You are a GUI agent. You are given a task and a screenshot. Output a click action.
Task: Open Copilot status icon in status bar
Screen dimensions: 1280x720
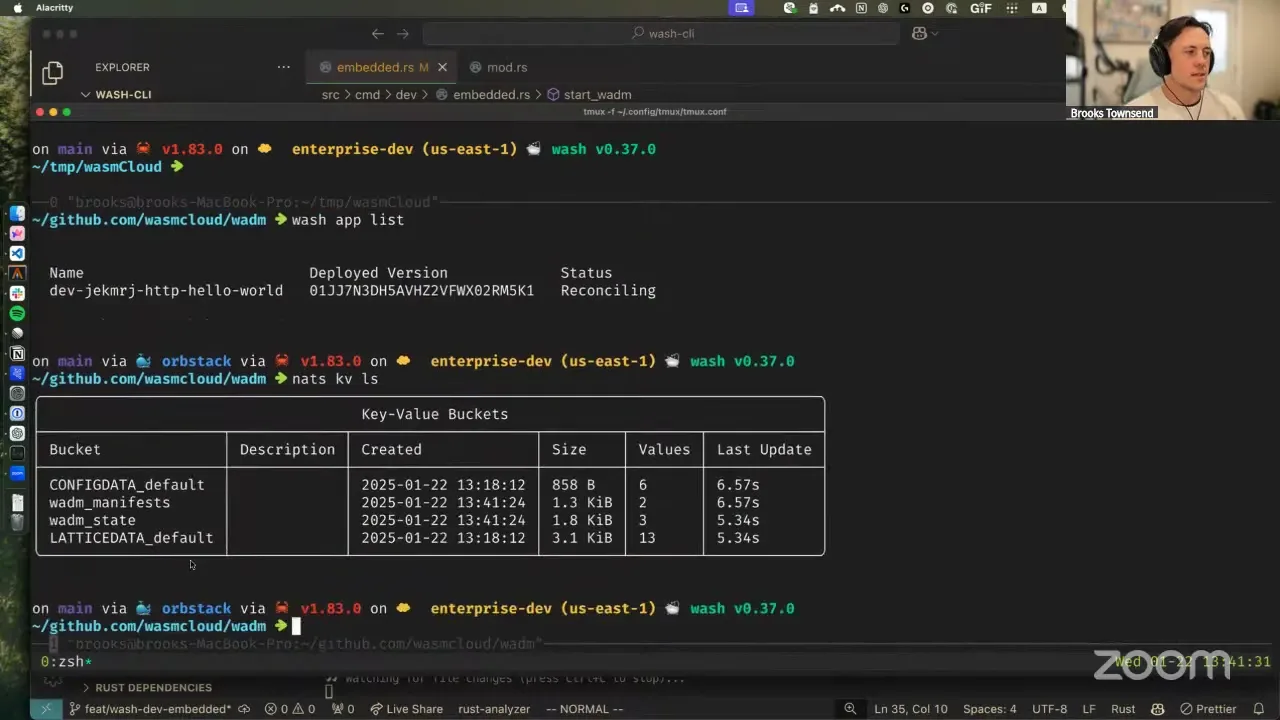1157,709
